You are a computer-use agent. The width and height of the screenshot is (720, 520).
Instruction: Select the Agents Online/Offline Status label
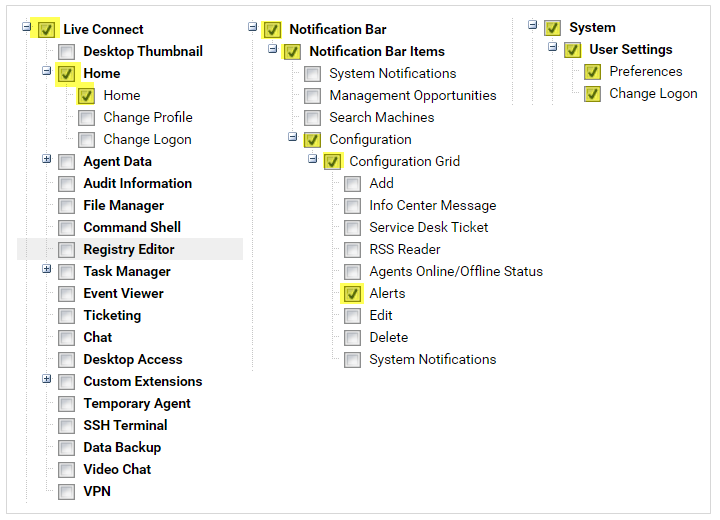coord(456,271)
